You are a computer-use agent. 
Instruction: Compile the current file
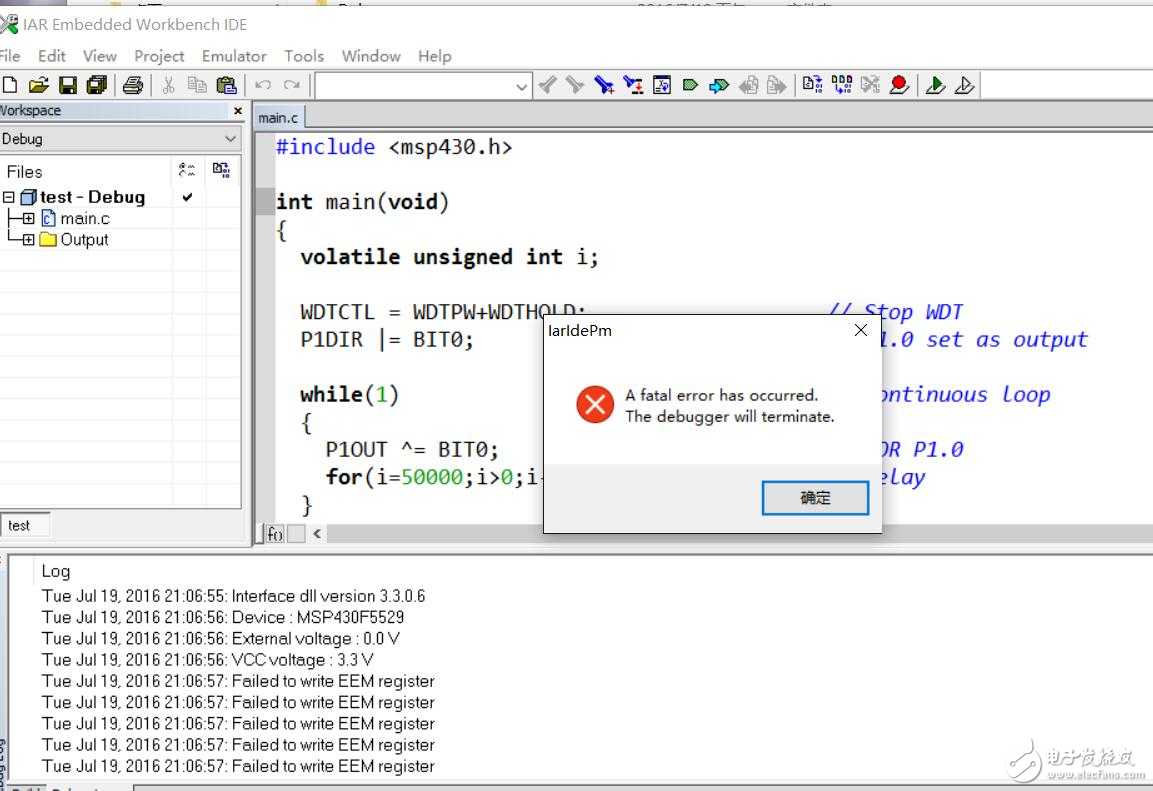pos(812,85)
